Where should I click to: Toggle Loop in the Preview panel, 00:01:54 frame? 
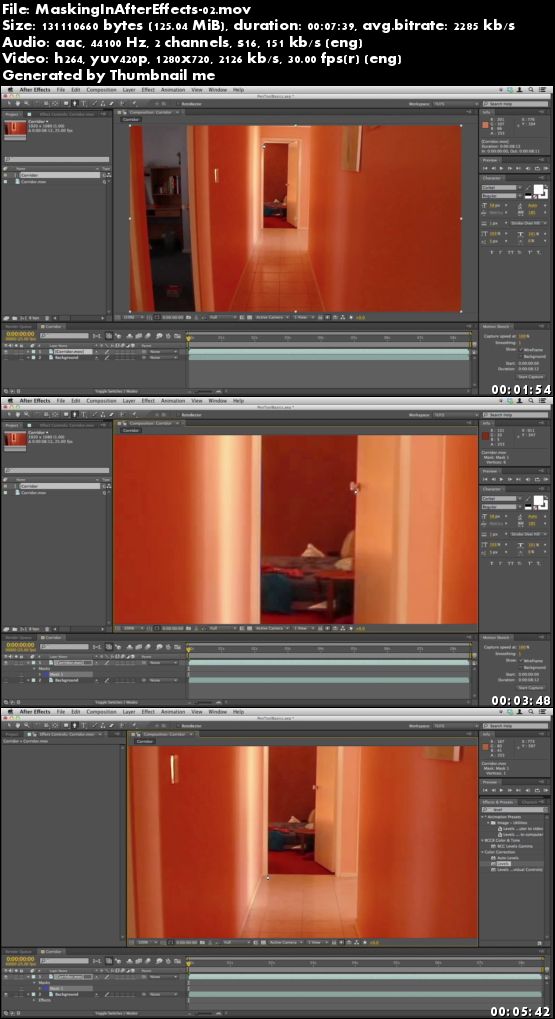[x=537, y=168]
